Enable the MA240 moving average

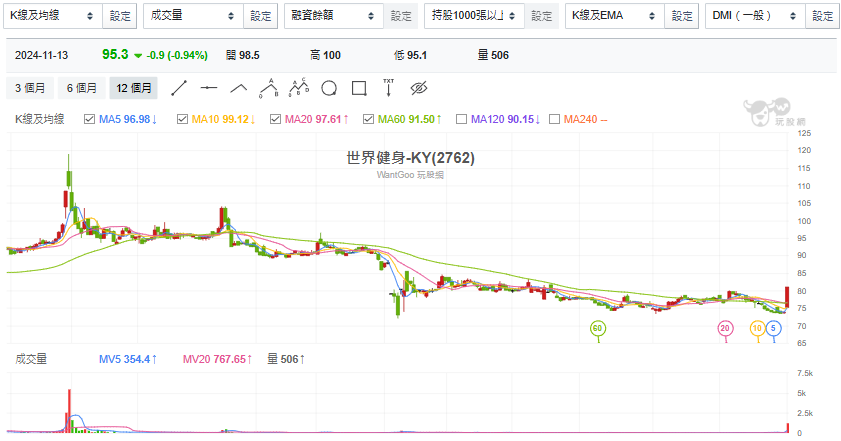click(555, 119)
